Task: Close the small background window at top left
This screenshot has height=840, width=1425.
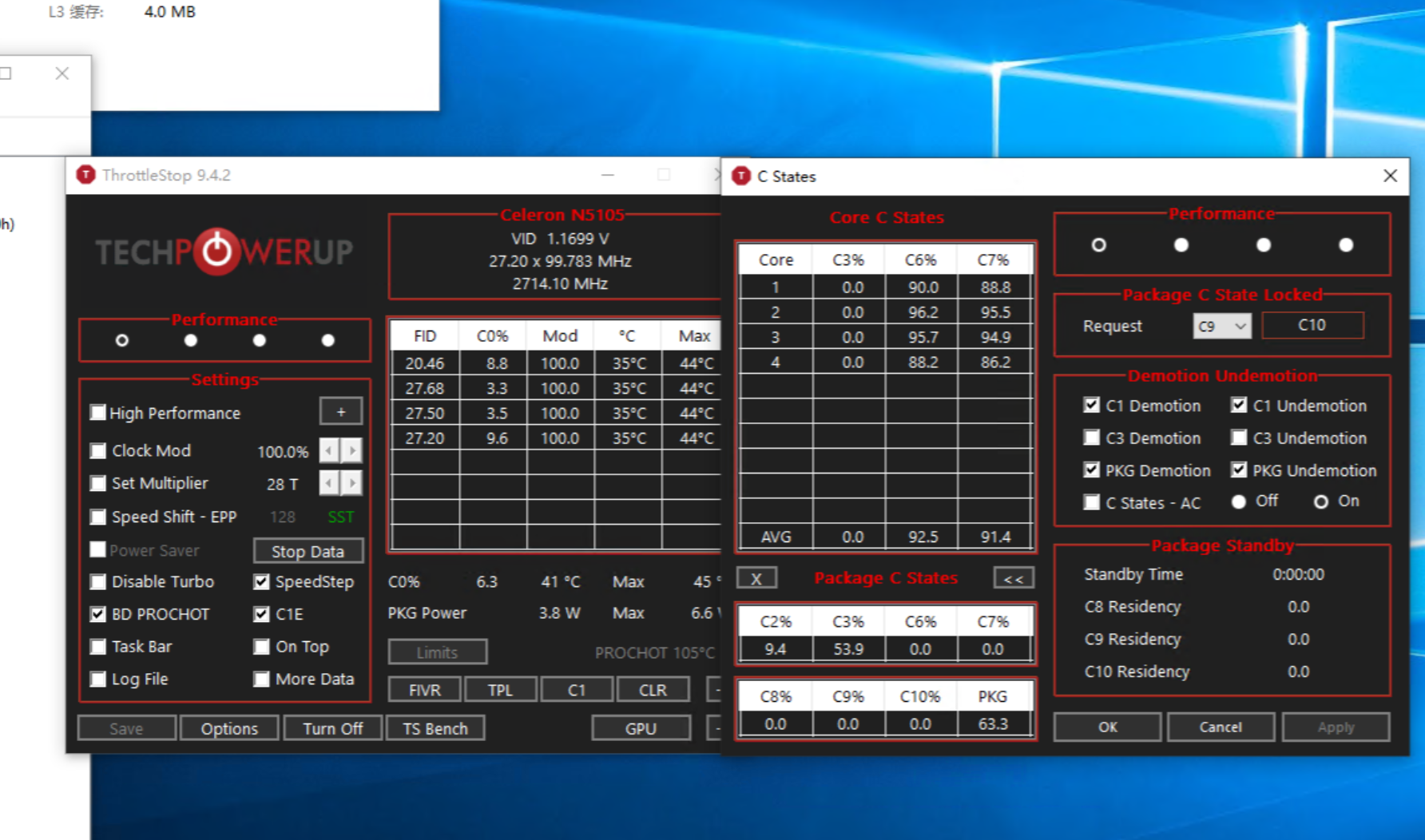Action: pos(62,73)
